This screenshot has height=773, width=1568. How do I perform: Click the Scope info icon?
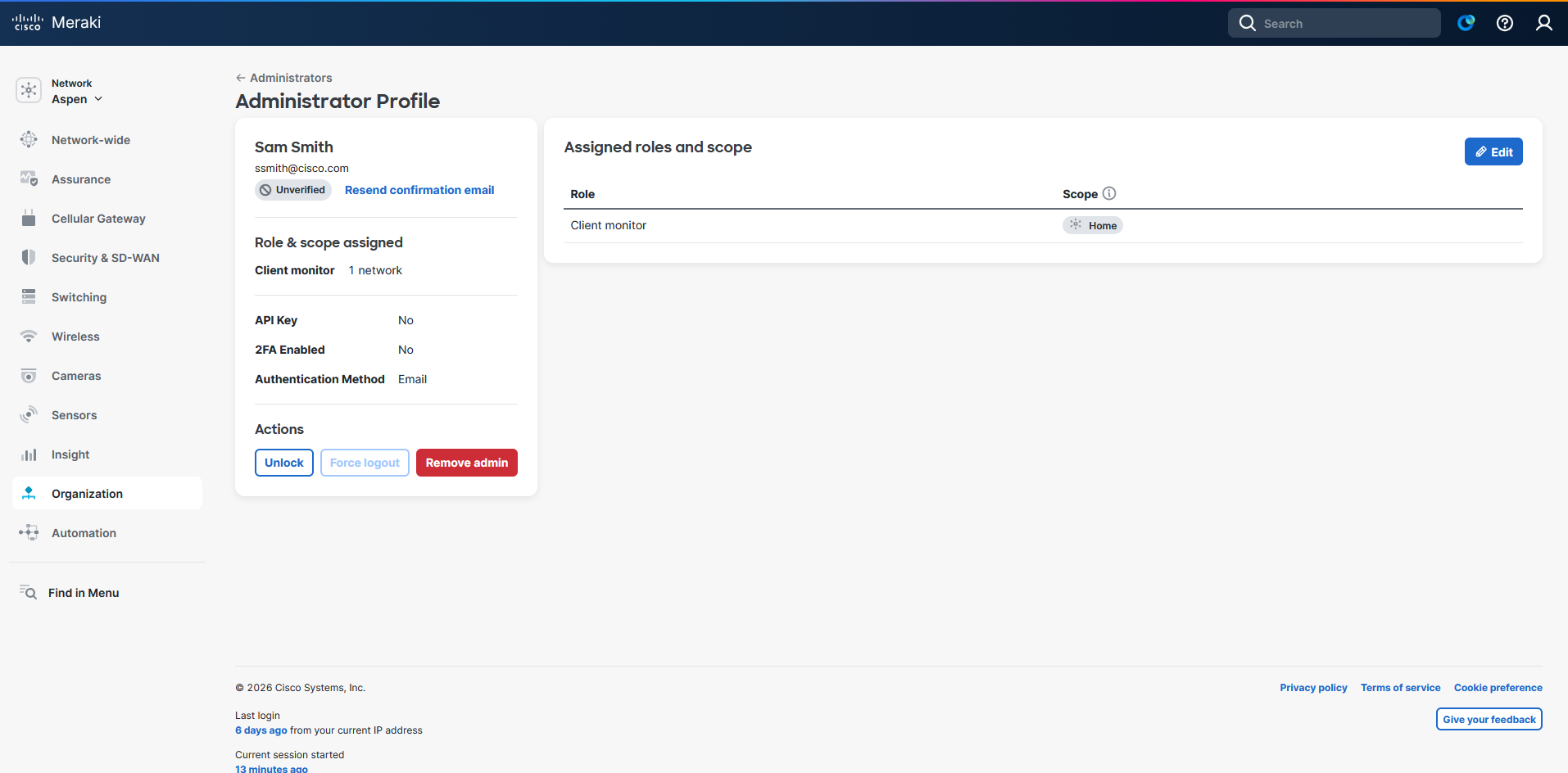[1109, 193]
